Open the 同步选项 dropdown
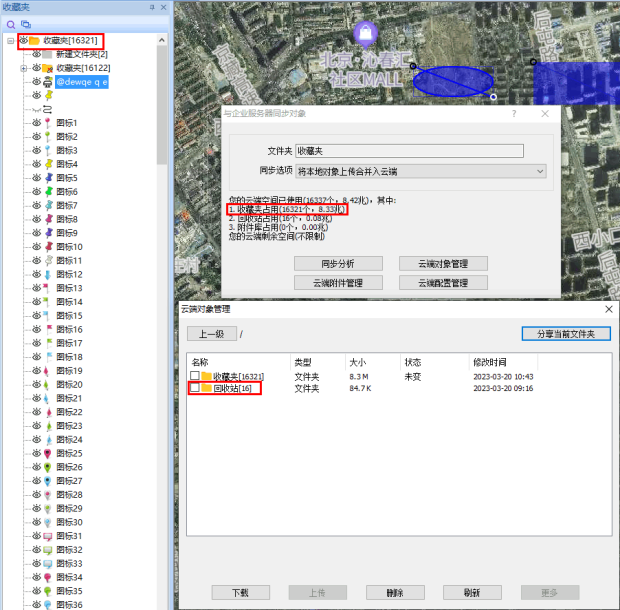620x610 pixels. coord(539,172)
